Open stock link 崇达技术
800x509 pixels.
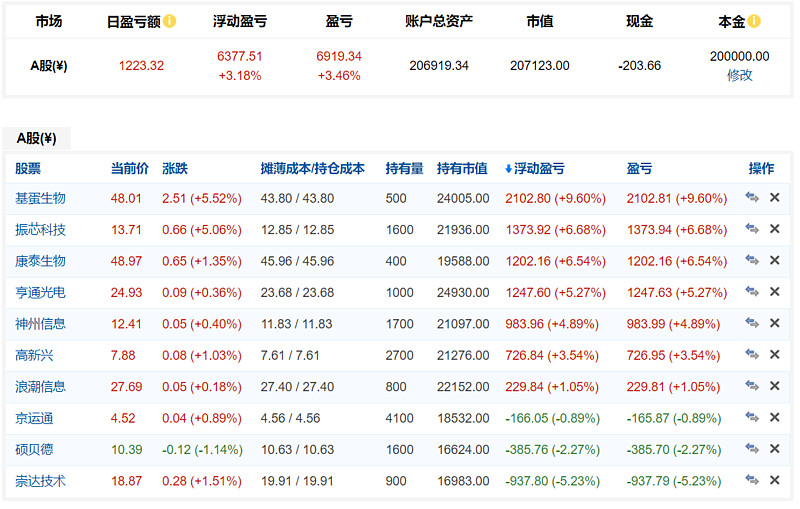[40, 481]
